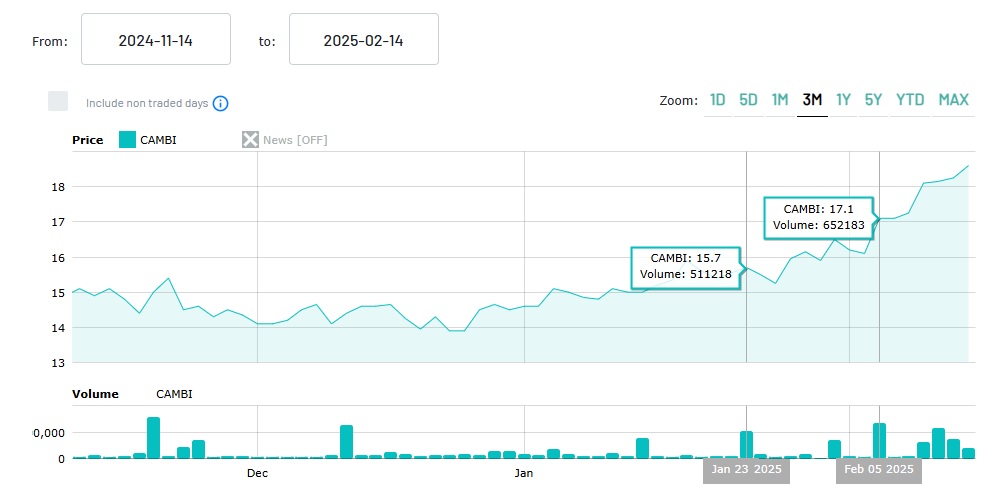Image resolution: width=996 pixels, height=494 pixels.
Task: Choose the 5Y zoom option
Action: click(x=873, y=100)
